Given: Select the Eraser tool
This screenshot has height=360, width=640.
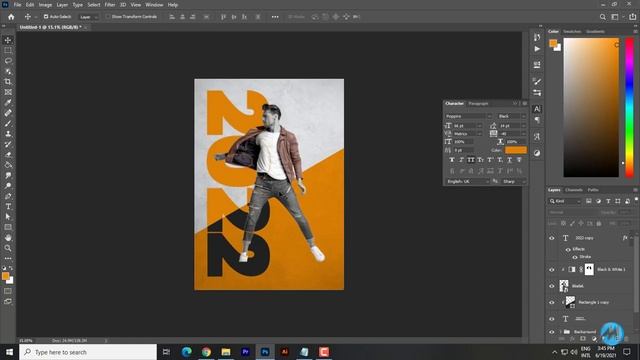Looking at the screenshot, I should pos(8,155).
